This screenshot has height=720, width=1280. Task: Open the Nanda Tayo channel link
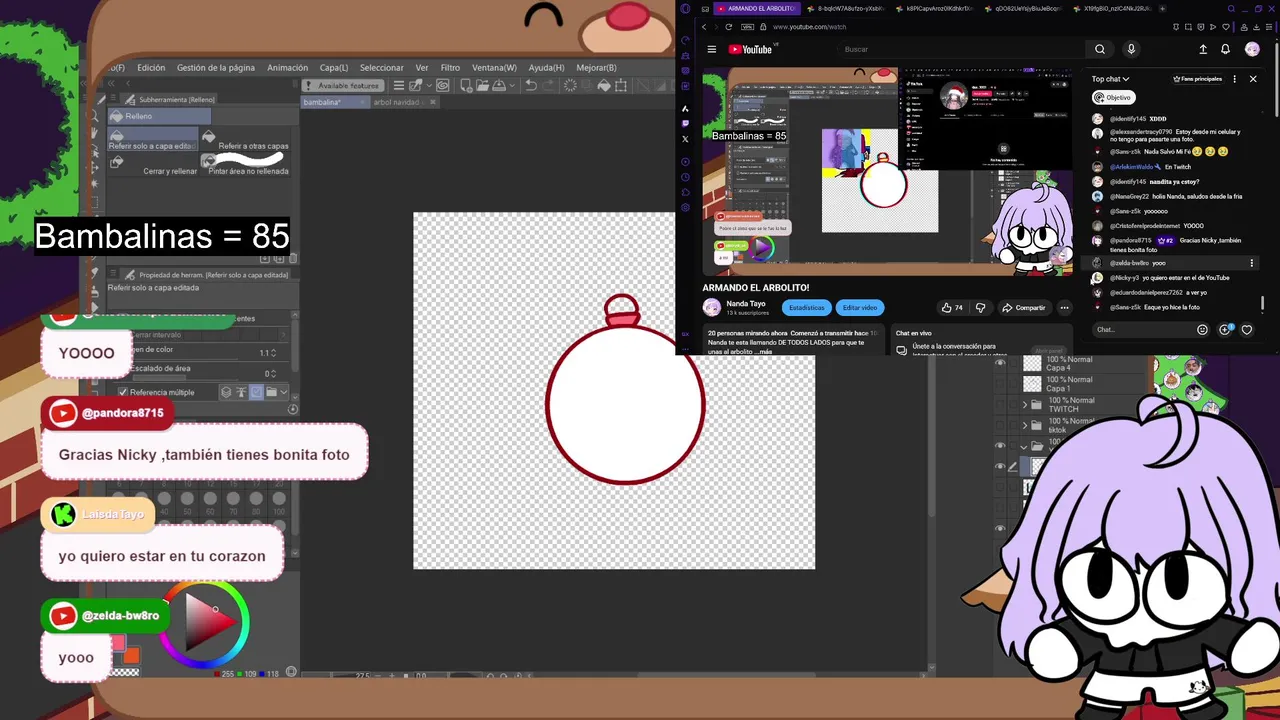tap(746, 304)
